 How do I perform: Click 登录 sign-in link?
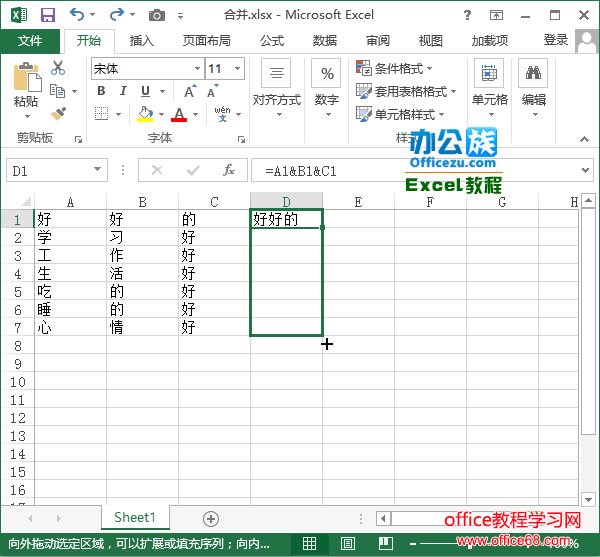[x=556, y=40]
